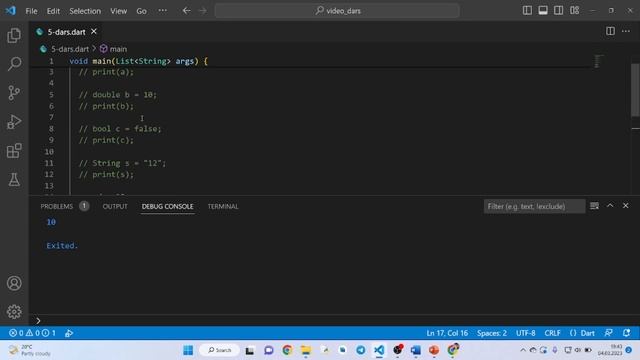Go forward with the right arrow
Viewport: 640px width, 360px height.
click(203, 11)
